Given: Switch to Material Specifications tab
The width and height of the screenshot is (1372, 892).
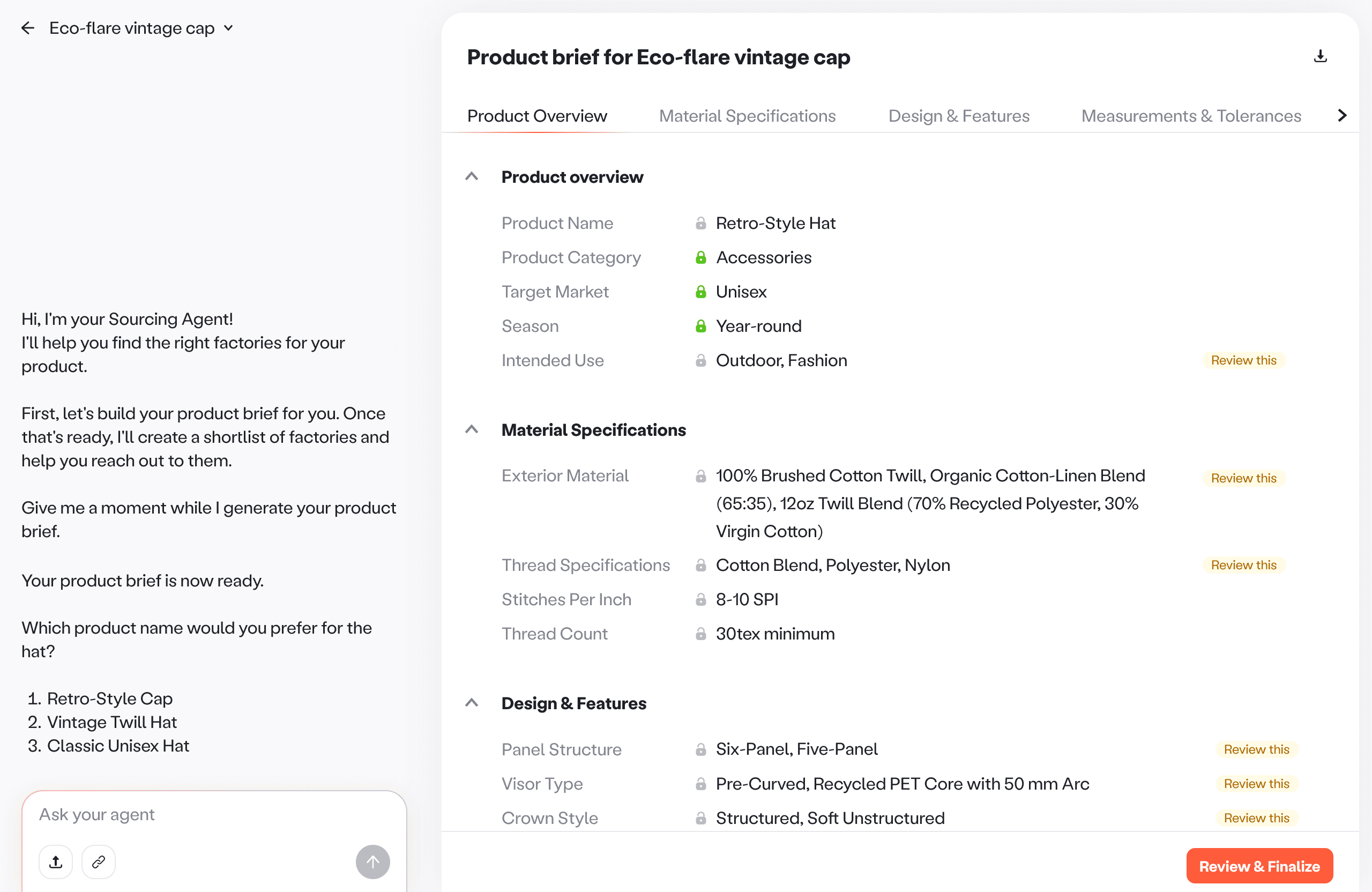Looking at the screenshot, I should click(x=747, y=116).
